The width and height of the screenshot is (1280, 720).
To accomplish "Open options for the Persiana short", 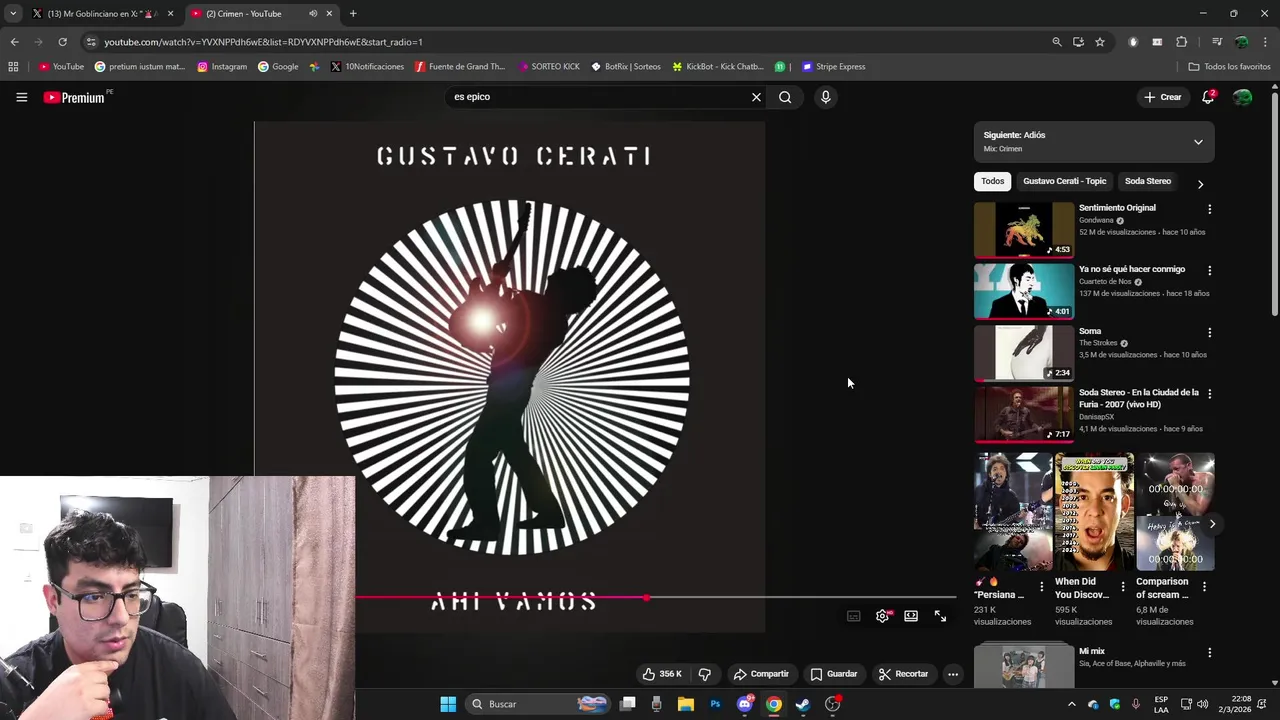I will [1041, 587].
